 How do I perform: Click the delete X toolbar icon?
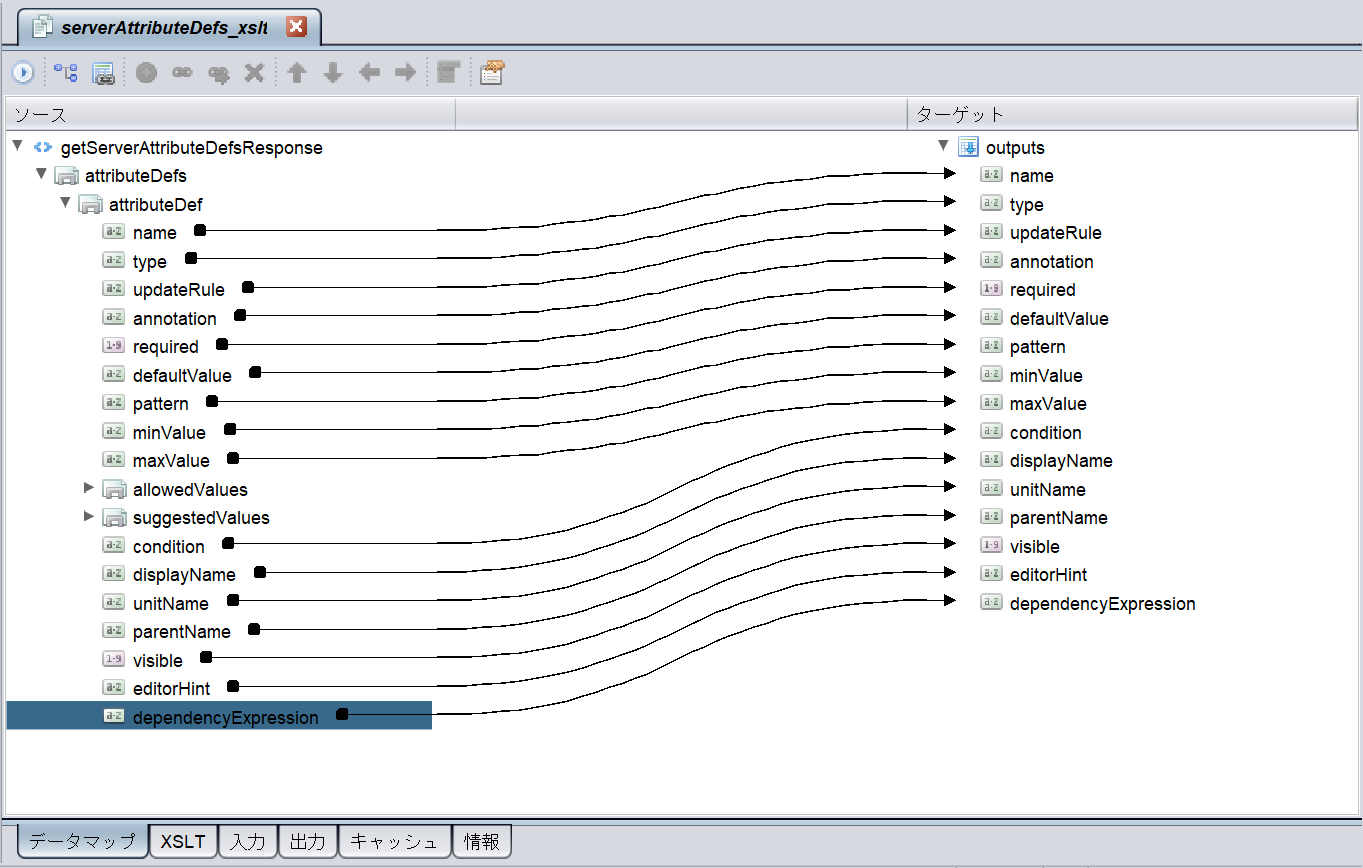[x=254, y=72]
